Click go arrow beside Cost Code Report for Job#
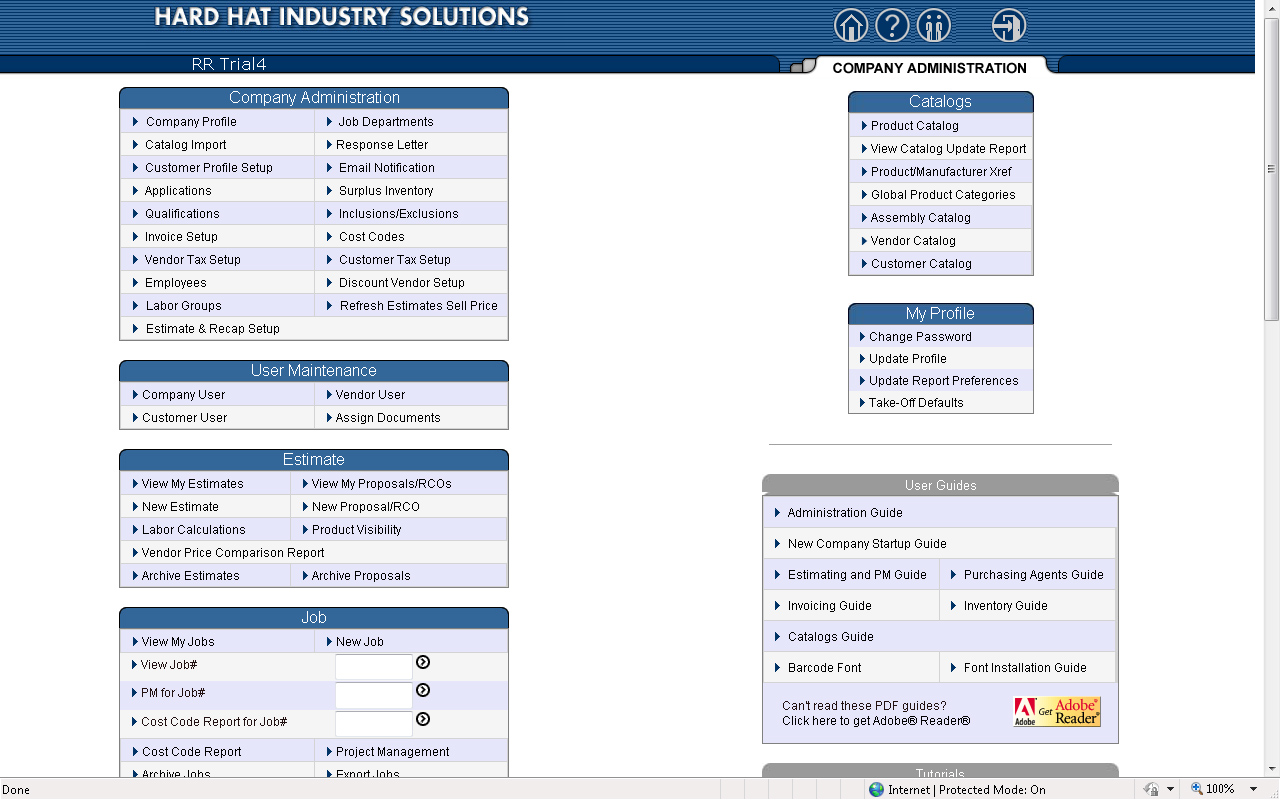The image size is (1280, 800). (x=423, y=719)
